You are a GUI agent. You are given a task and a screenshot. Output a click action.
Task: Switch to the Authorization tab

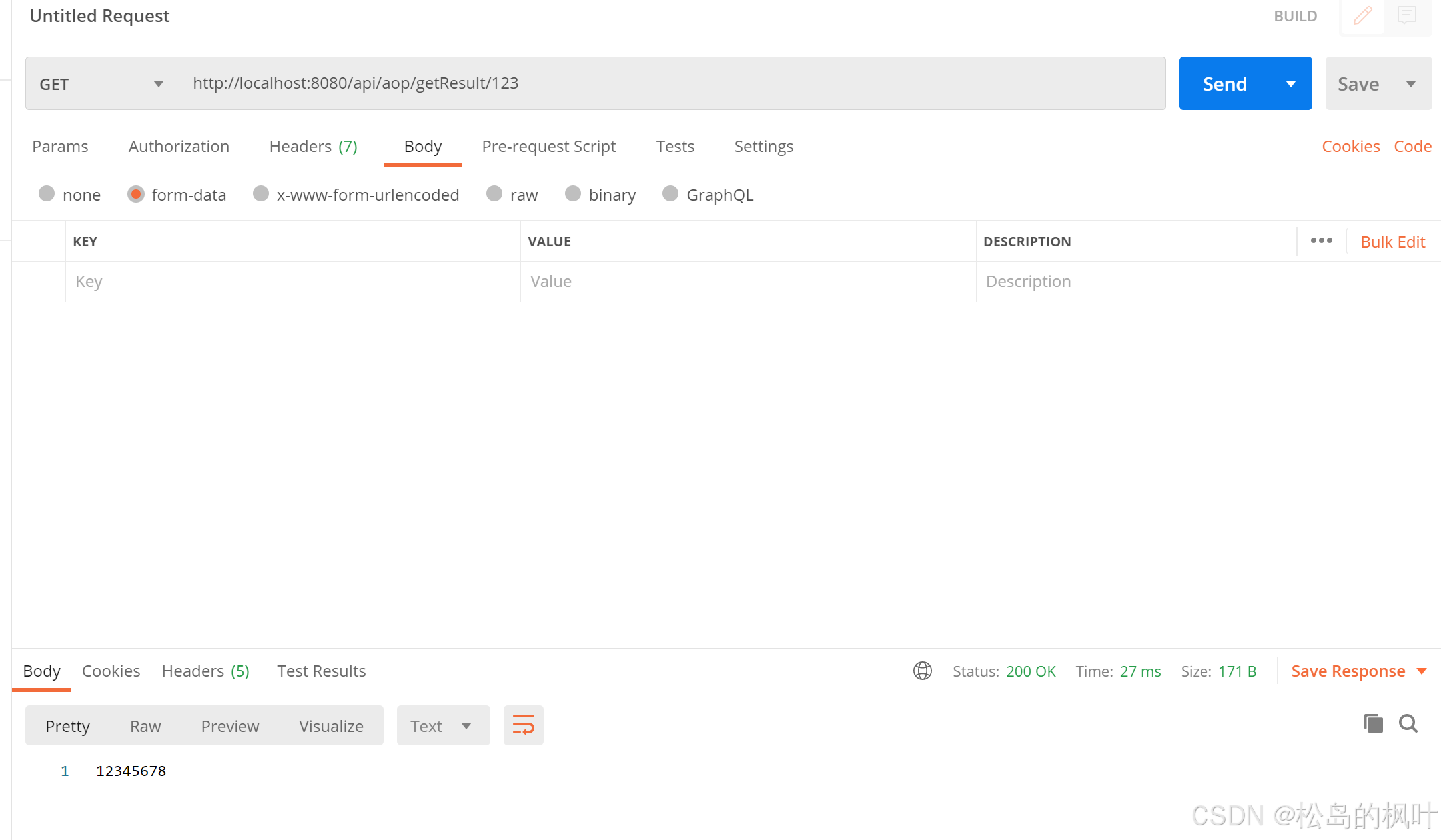click(179, 147)
